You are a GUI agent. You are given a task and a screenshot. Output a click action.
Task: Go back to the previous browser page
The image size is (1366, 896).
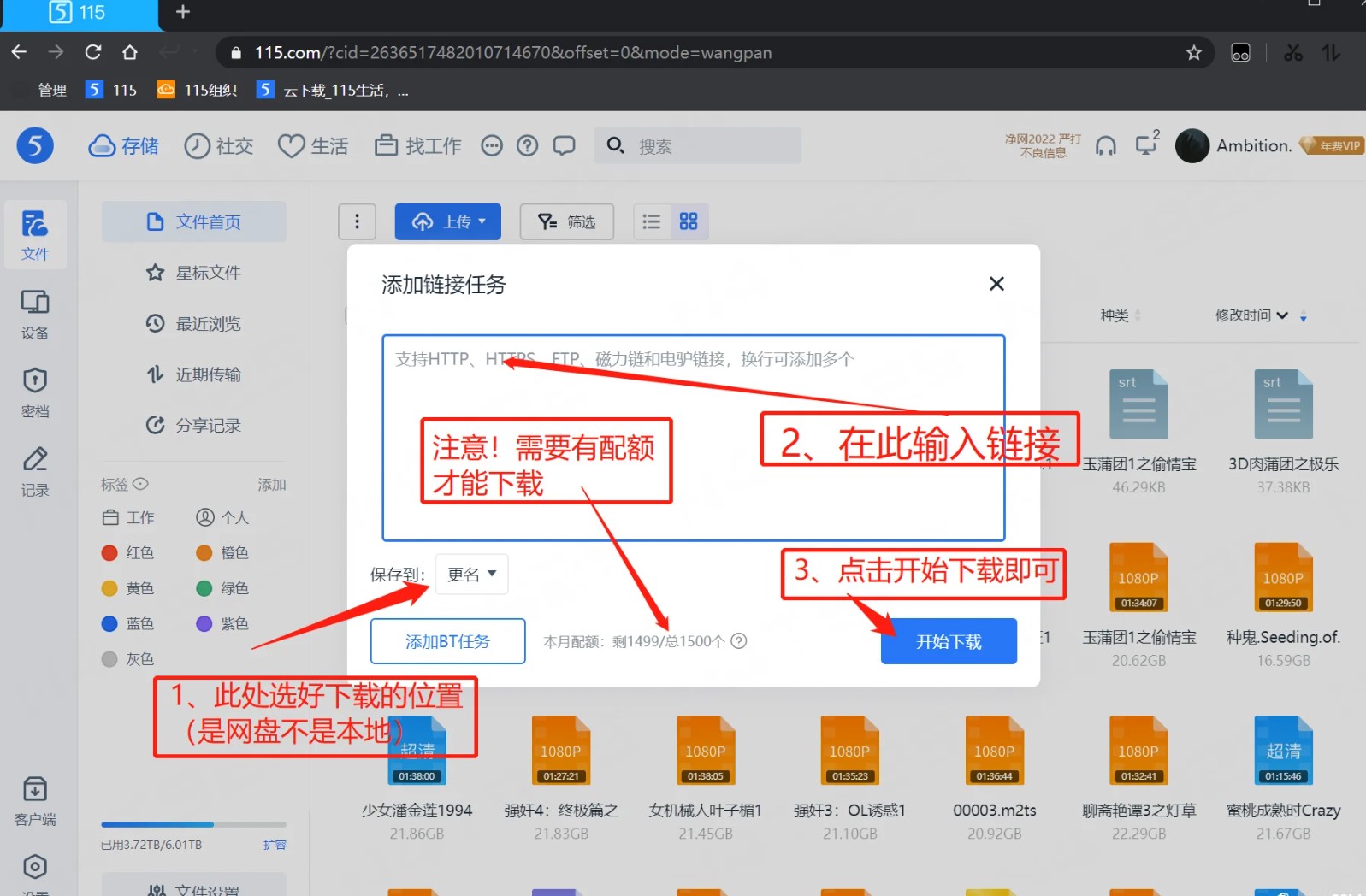tap(19, 52)
